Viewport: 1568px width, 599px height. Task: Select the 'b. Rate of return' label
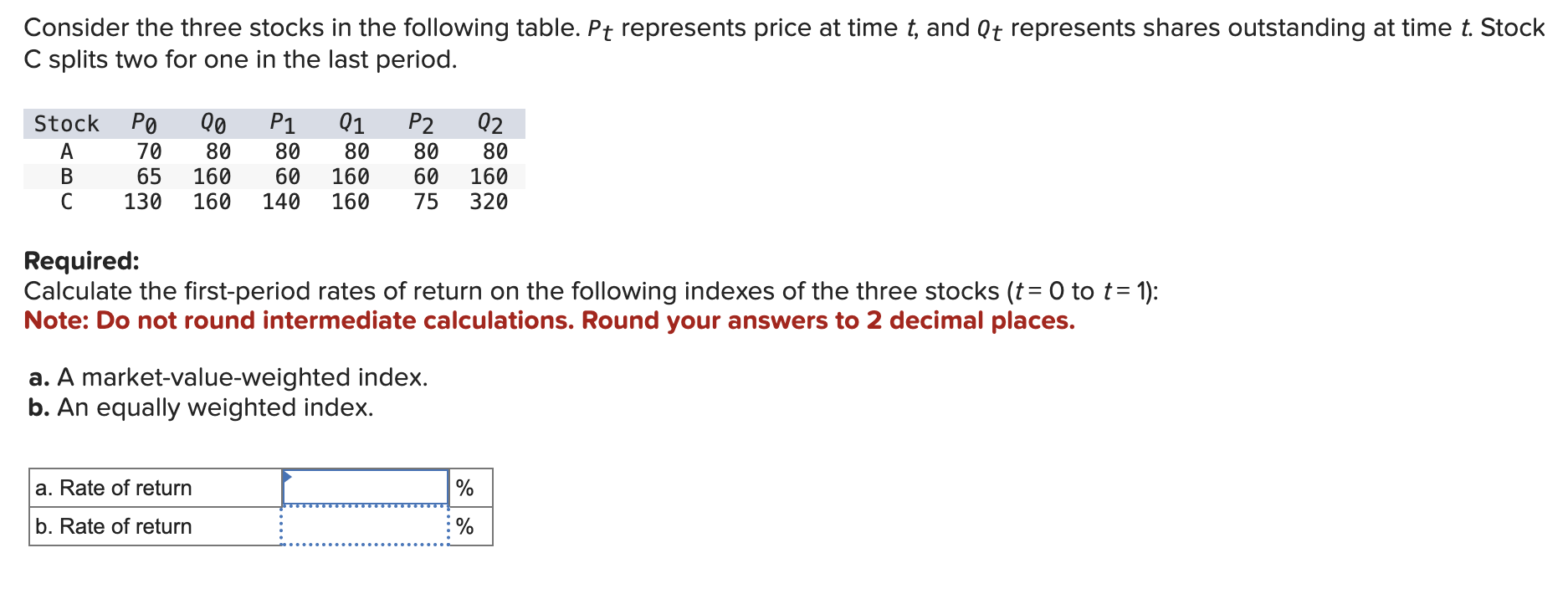click(114, 525)
